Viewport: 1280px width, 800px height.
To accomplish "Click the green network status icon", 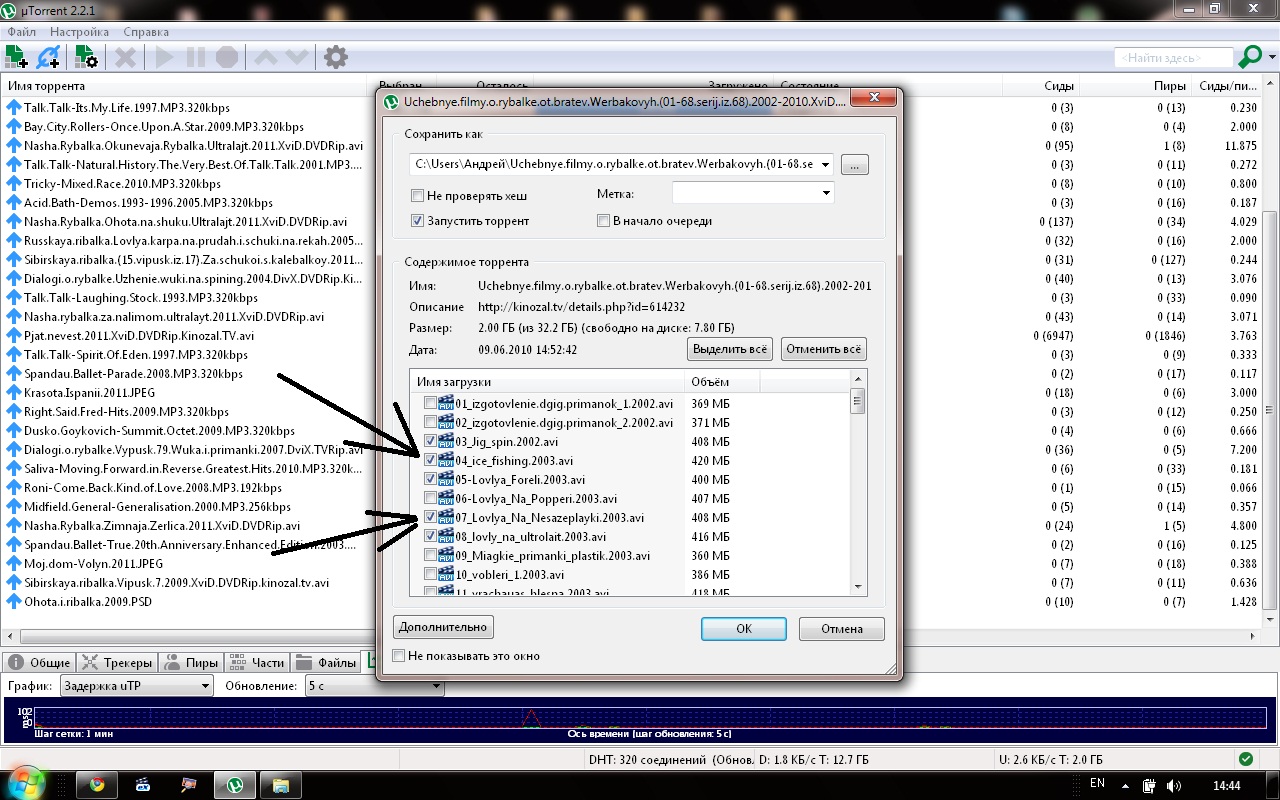I will [1245, 759].
